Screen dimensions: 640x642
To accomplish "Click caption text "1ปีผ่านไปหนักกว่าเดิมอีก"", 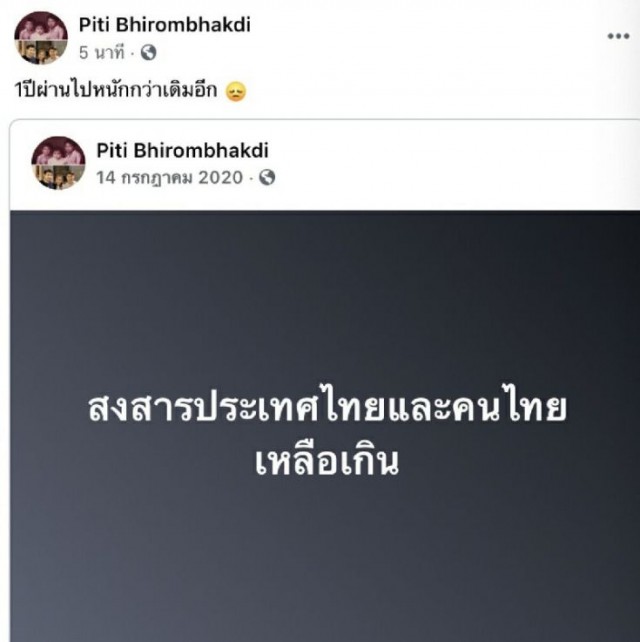I will [x=116, y=90].
